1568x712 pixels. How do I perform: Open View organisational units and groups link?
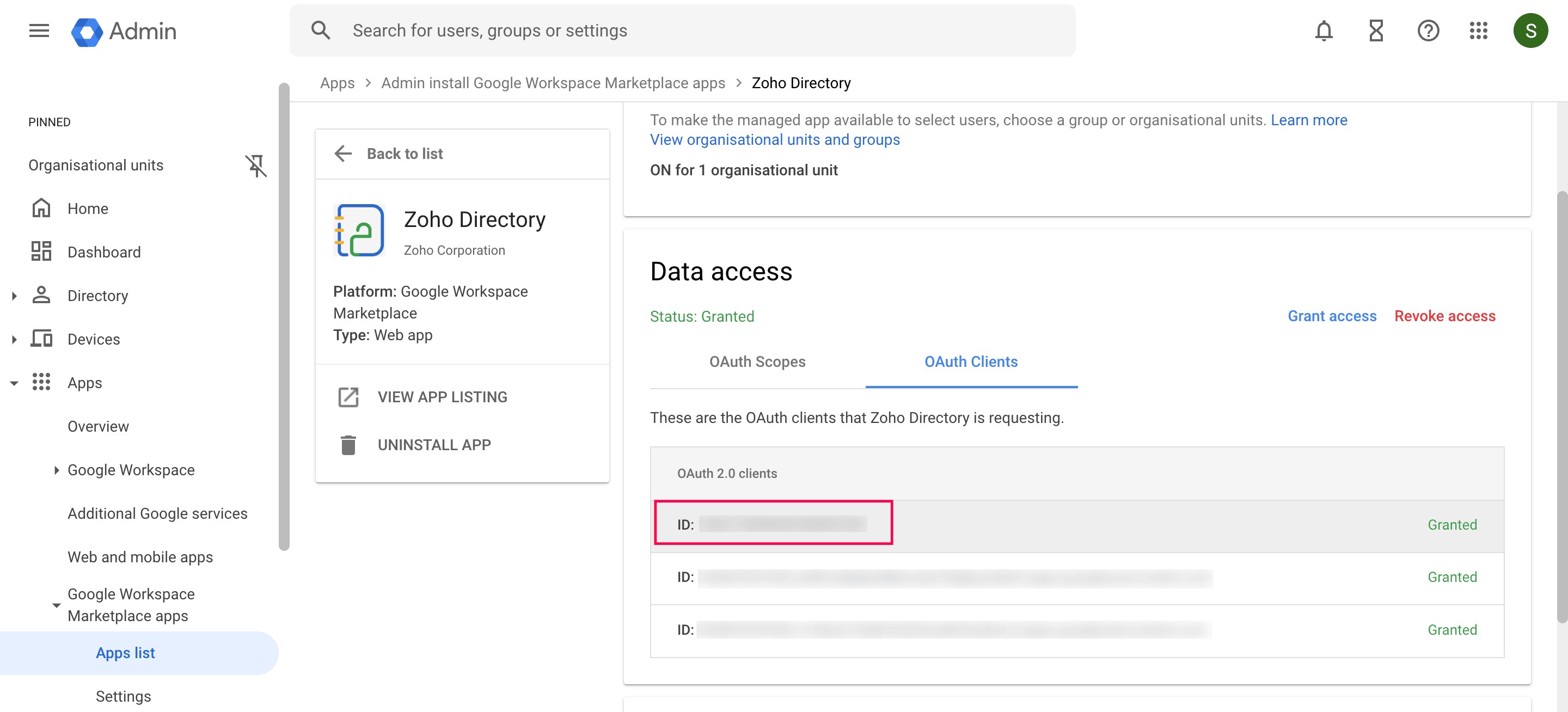[774, 139]
